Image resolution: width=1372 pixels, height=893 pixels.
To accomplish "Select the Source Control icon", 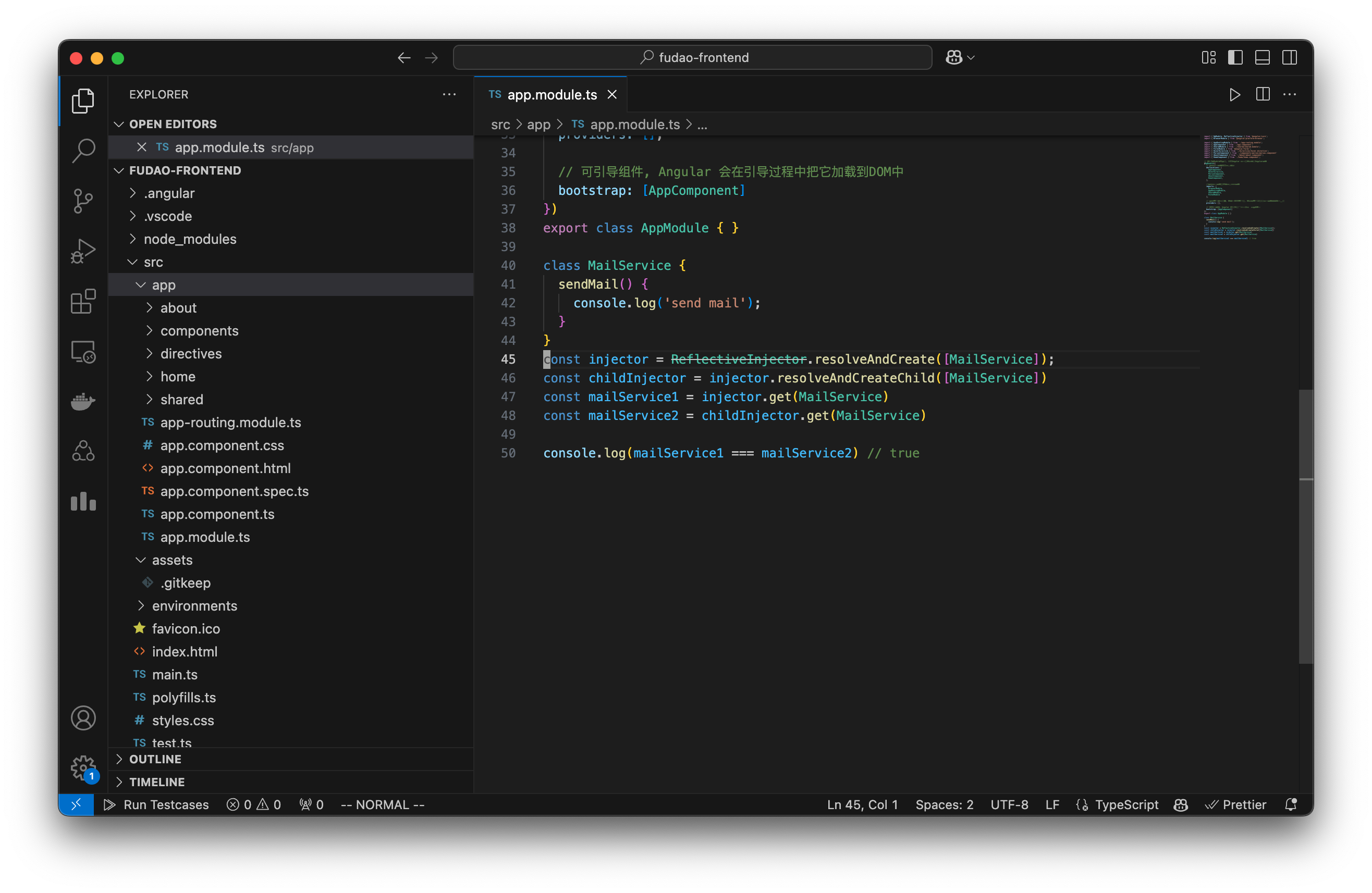I will (x=83, y=201).
